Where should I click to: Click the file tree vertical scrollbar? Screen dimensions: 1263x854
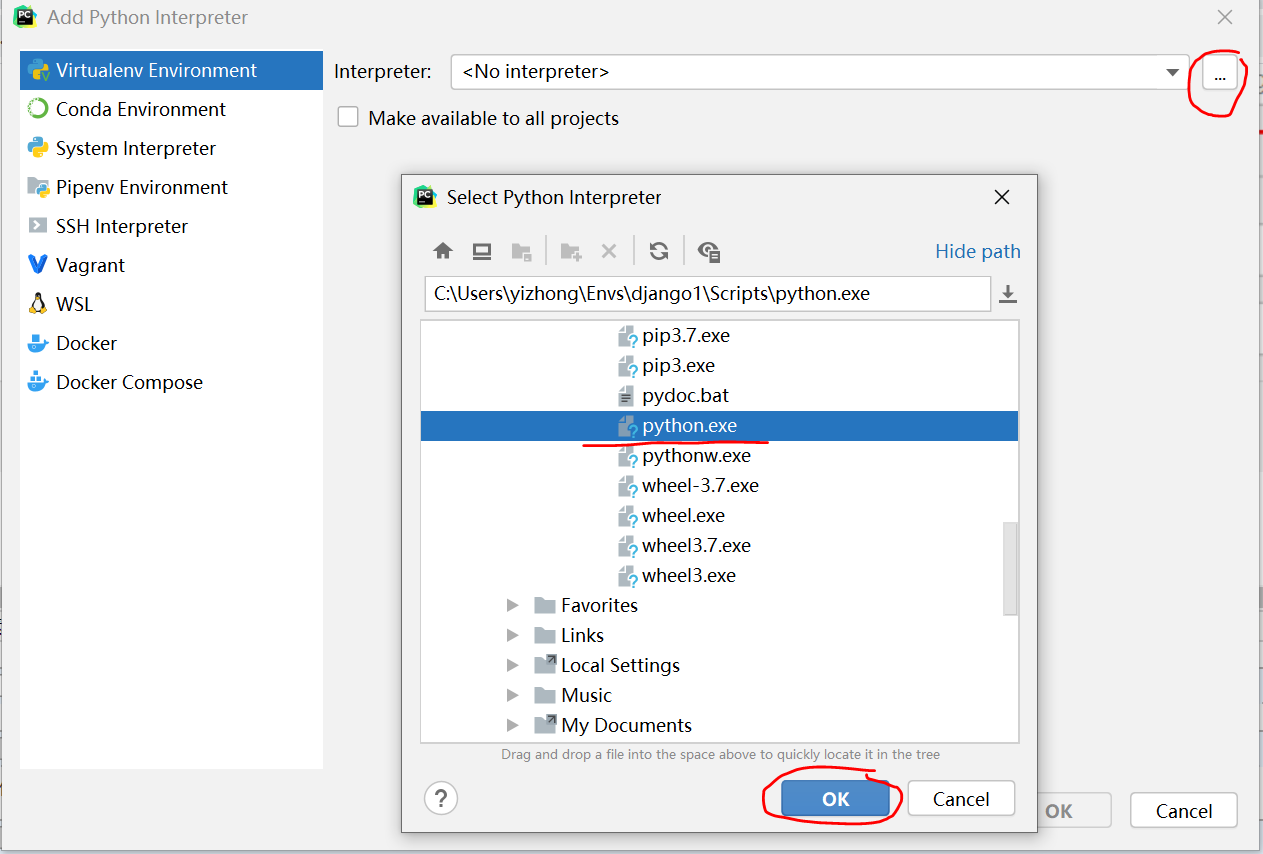point(1010,567)
